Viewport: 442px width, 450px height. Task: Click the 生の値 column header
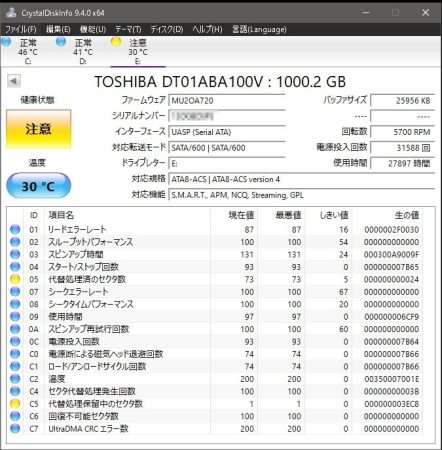coord(407,215)
